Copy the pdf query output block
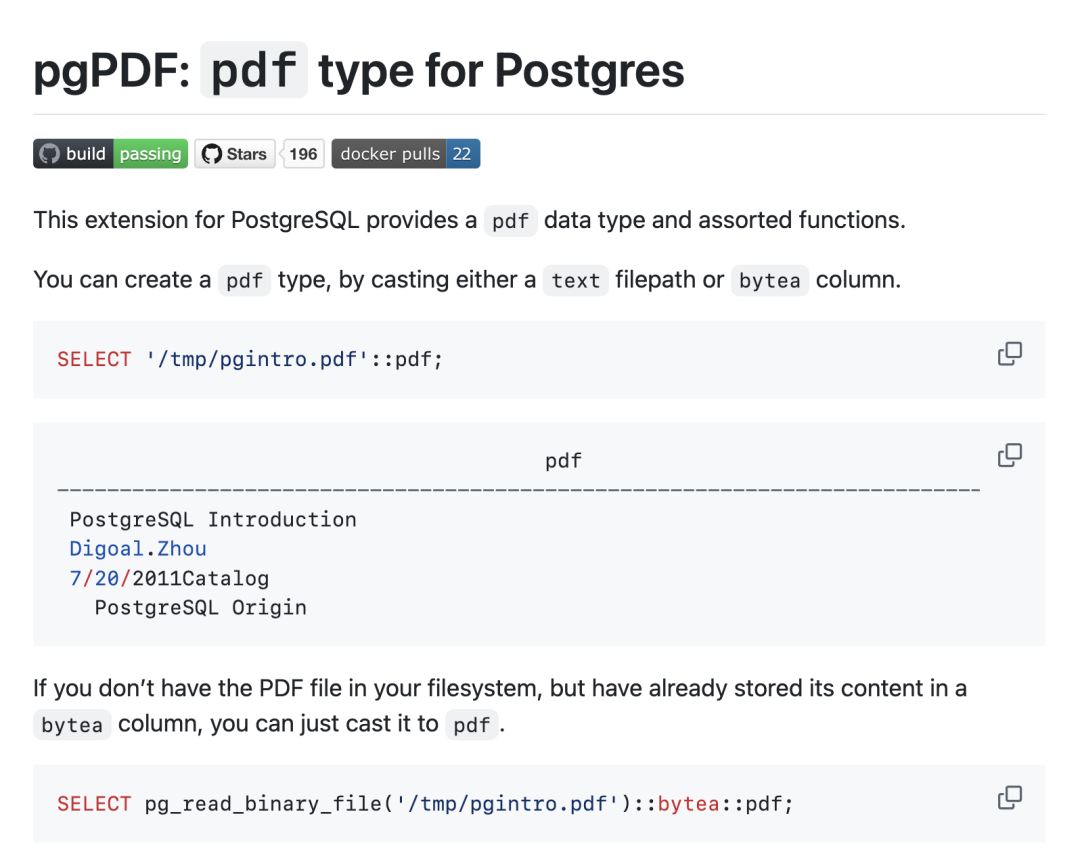1080x858 pixels. (x=1009, y=456)
